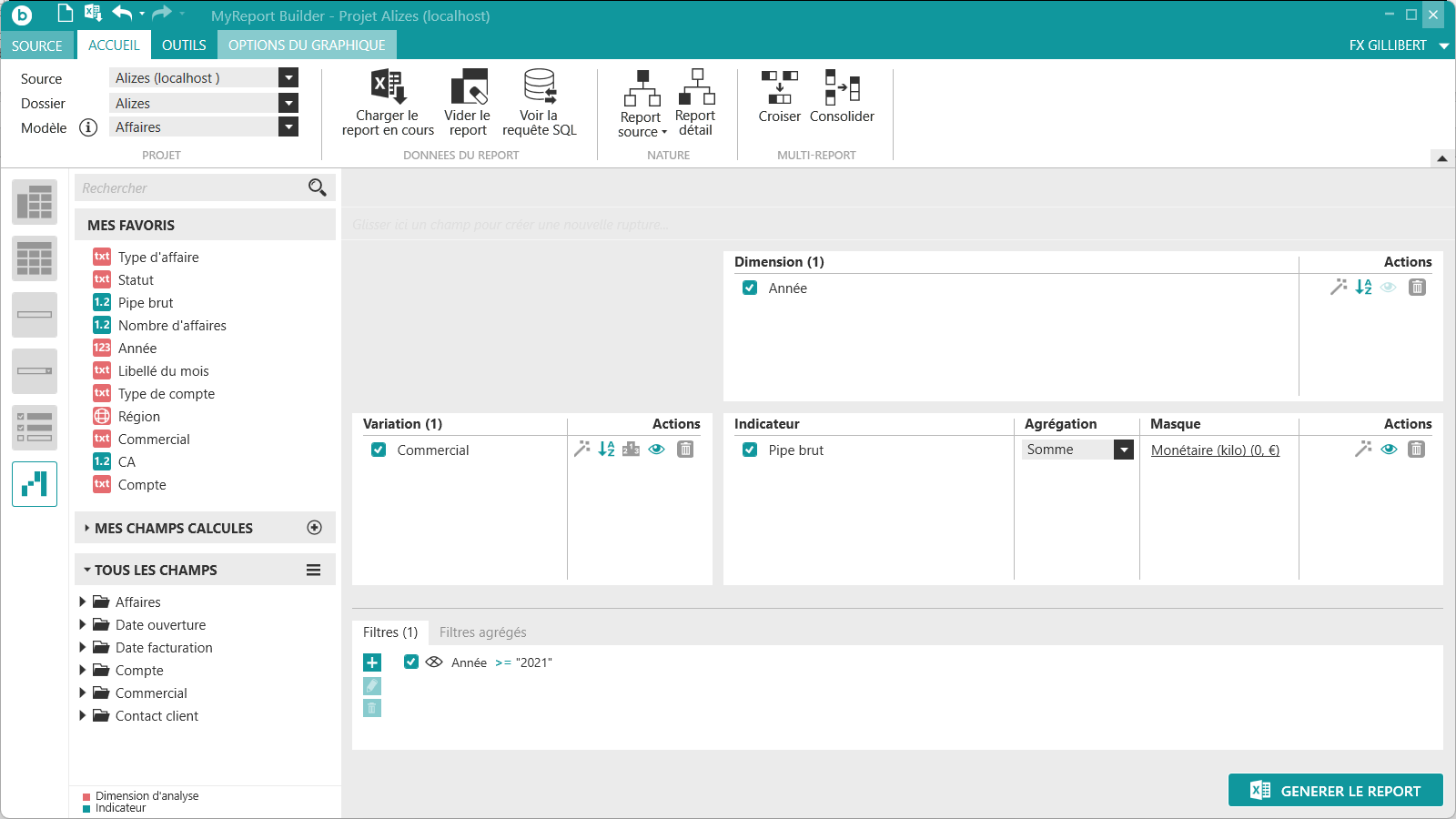Expand the Date facturation folder
1456x819 pixels.
click(83, 647)
